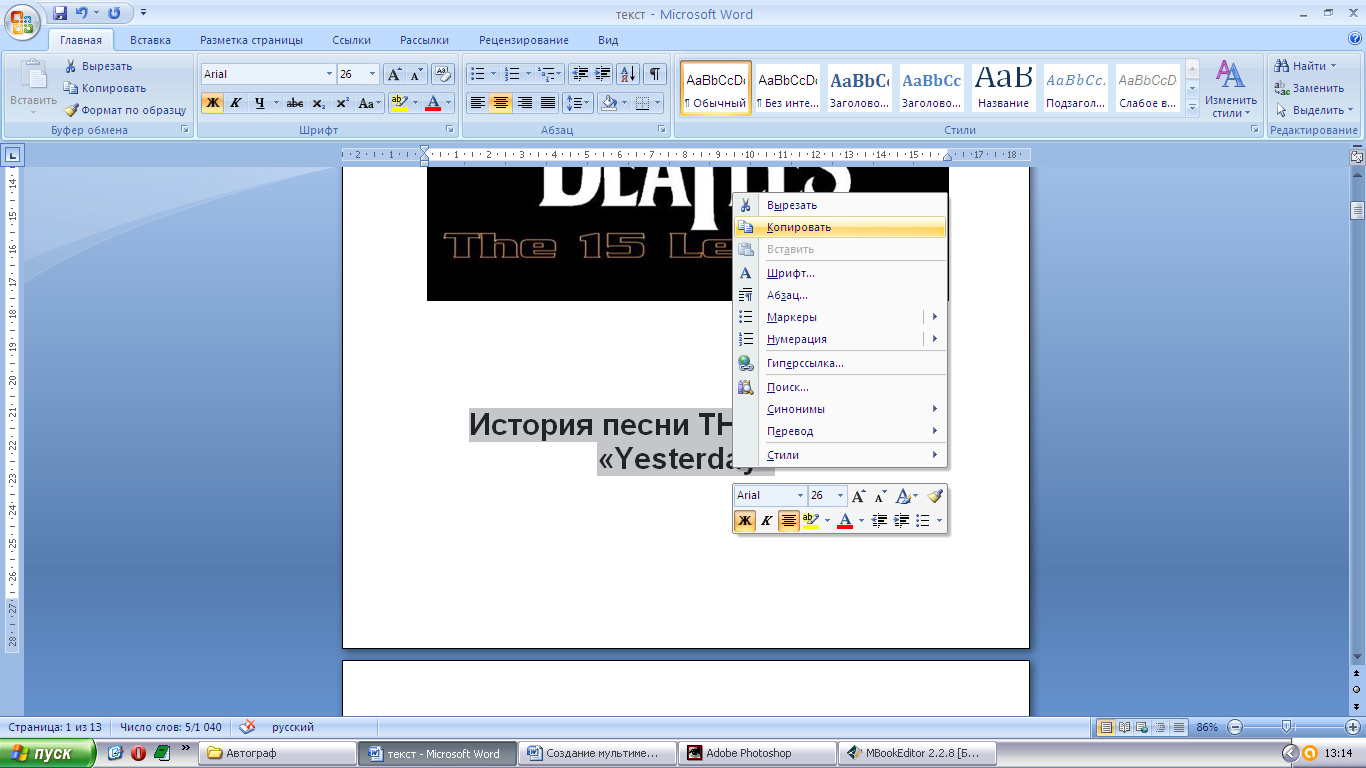Open Выделить dropdown
The height and width of the screenshot is (768, 1366).
[1315, 110]
